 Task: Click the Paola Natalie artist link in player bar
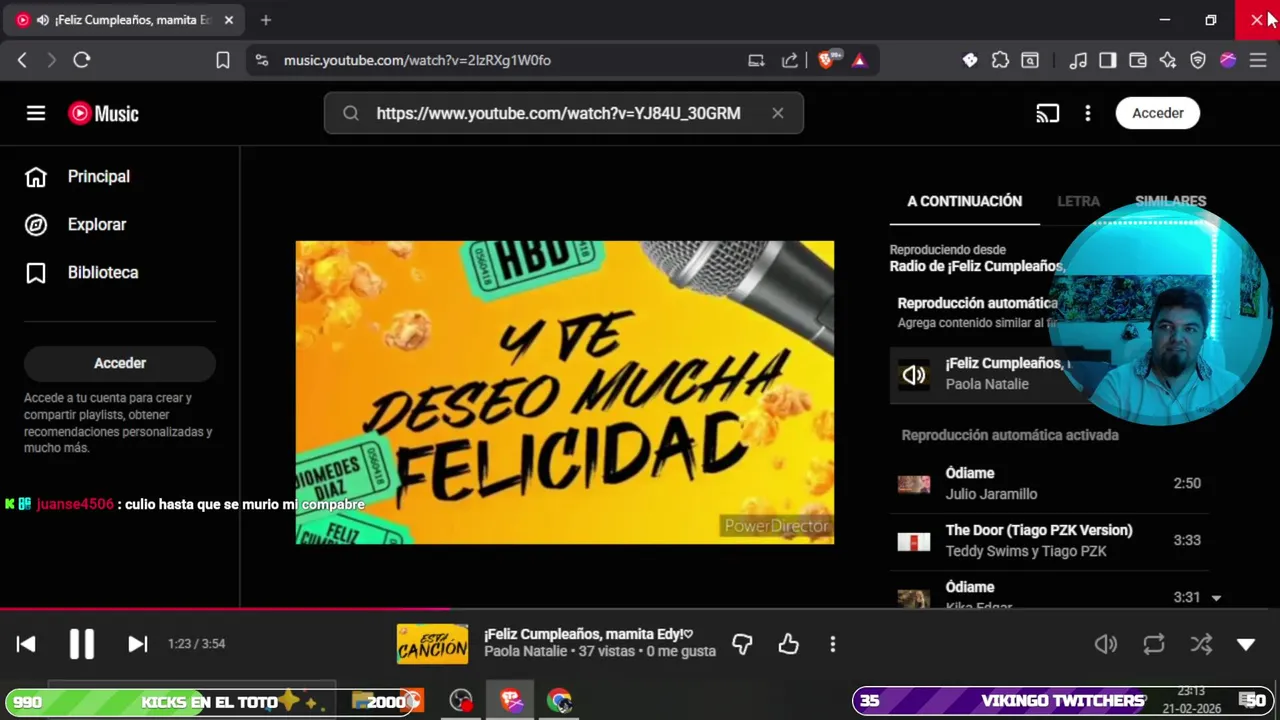pyautogui.click(x=526, y=651)
